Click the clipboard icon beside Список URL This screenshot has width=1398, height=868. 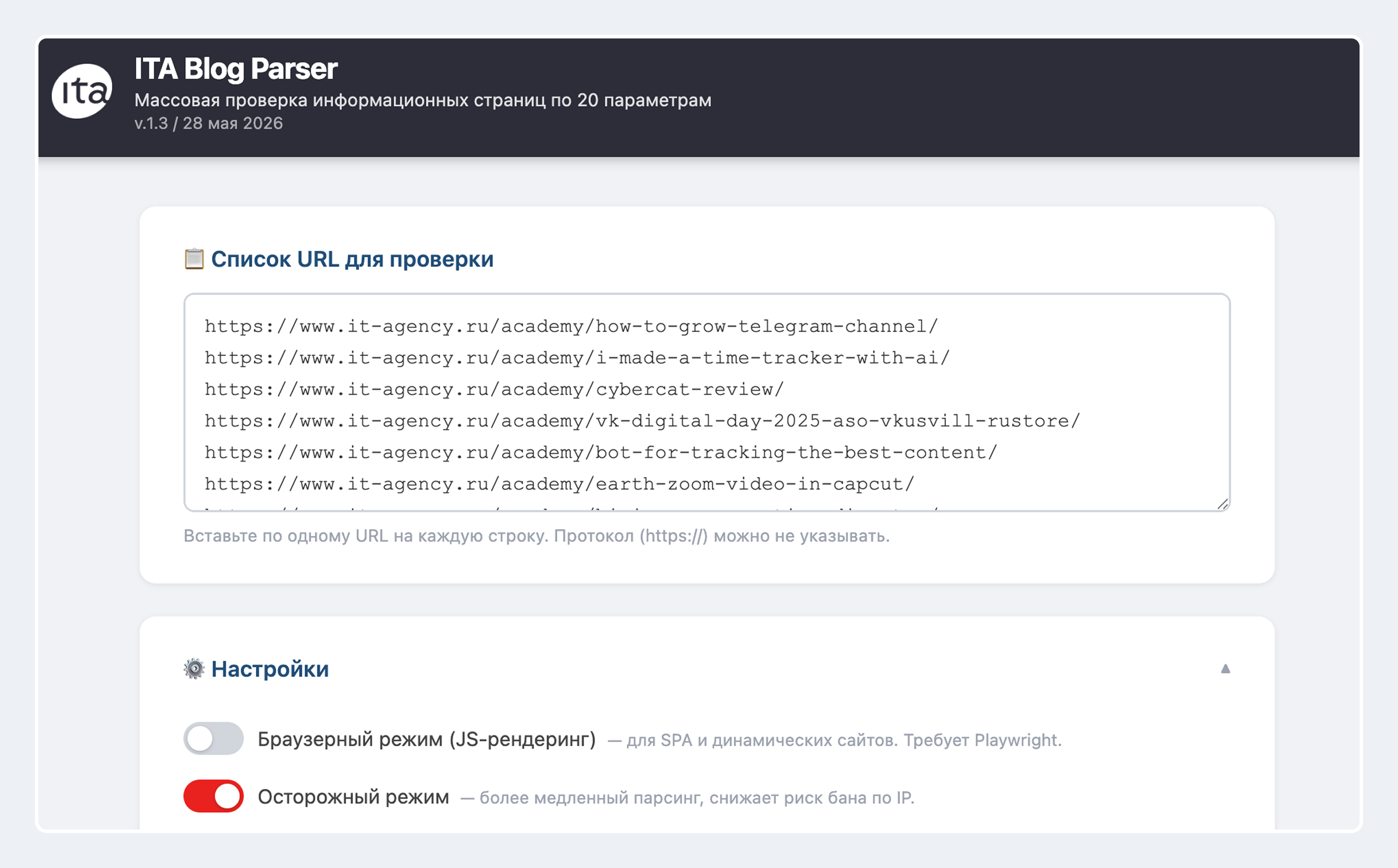pos(194,259)
